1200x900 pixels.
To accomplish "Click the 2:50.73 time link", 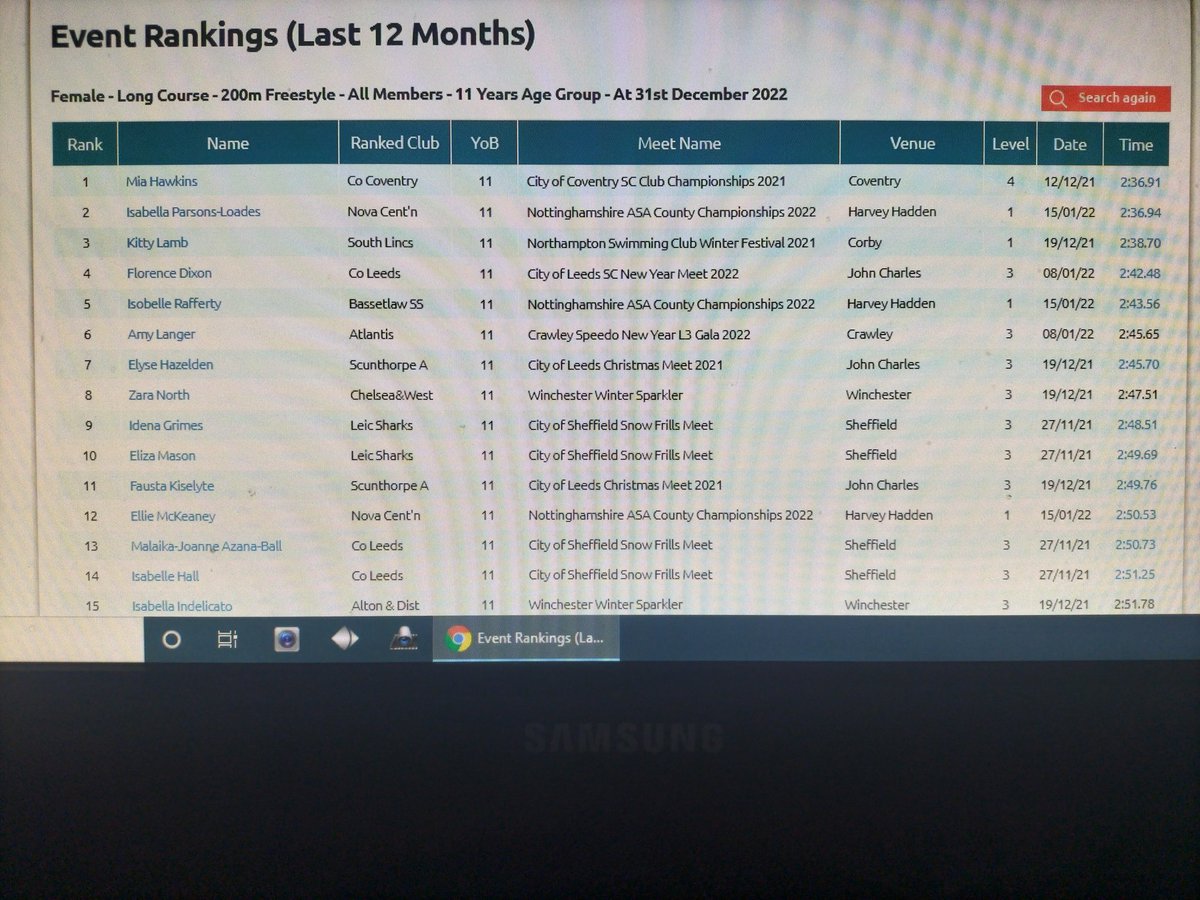I will click(1135, 545).
